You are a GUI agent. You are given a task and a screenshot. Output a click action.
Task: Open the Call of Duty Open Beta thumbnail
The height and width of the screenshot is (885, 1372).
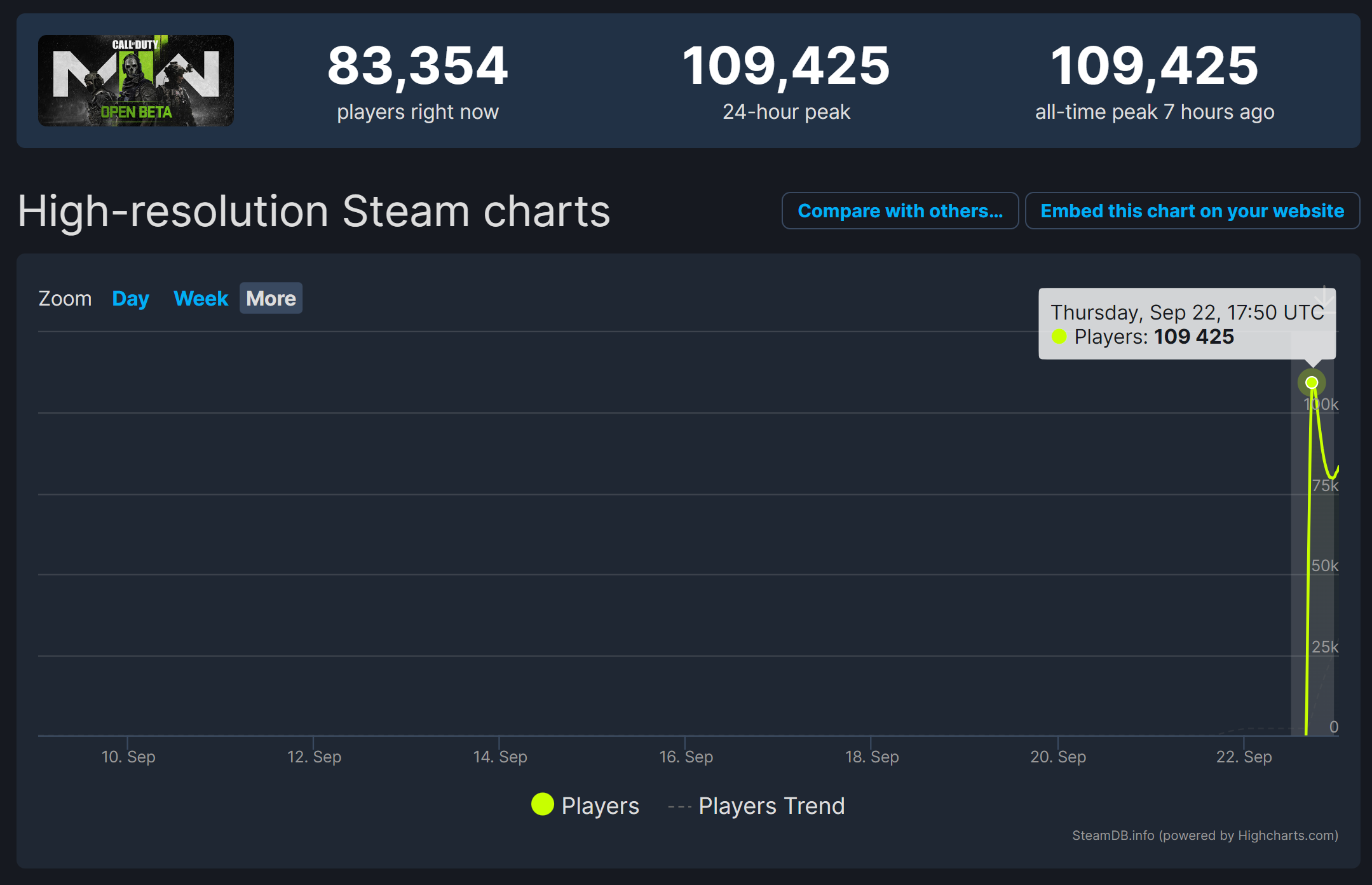(x=136, y=81)
